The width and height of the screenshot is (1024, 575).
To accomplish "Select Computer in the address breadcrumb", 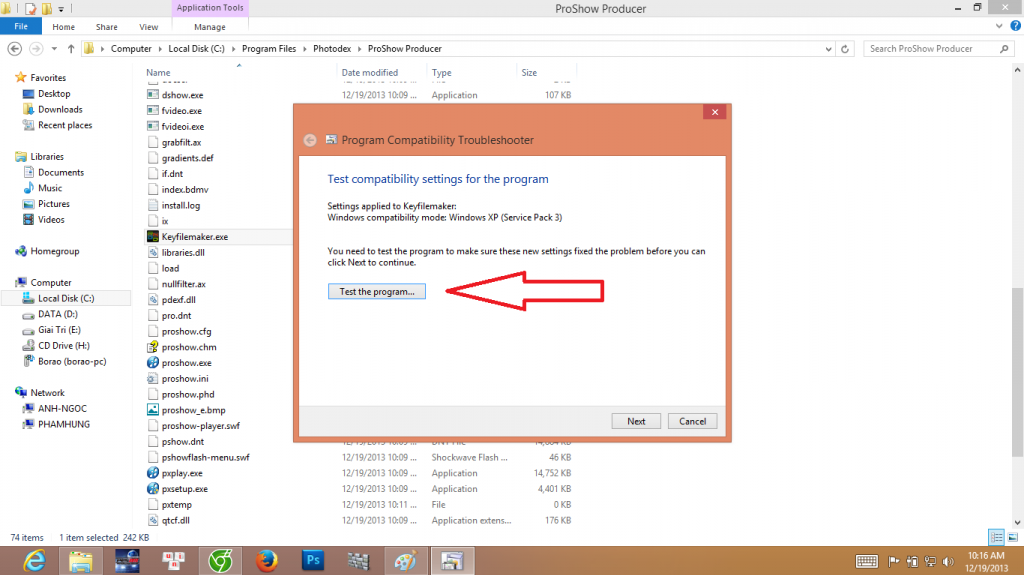I will coord(131,49).
